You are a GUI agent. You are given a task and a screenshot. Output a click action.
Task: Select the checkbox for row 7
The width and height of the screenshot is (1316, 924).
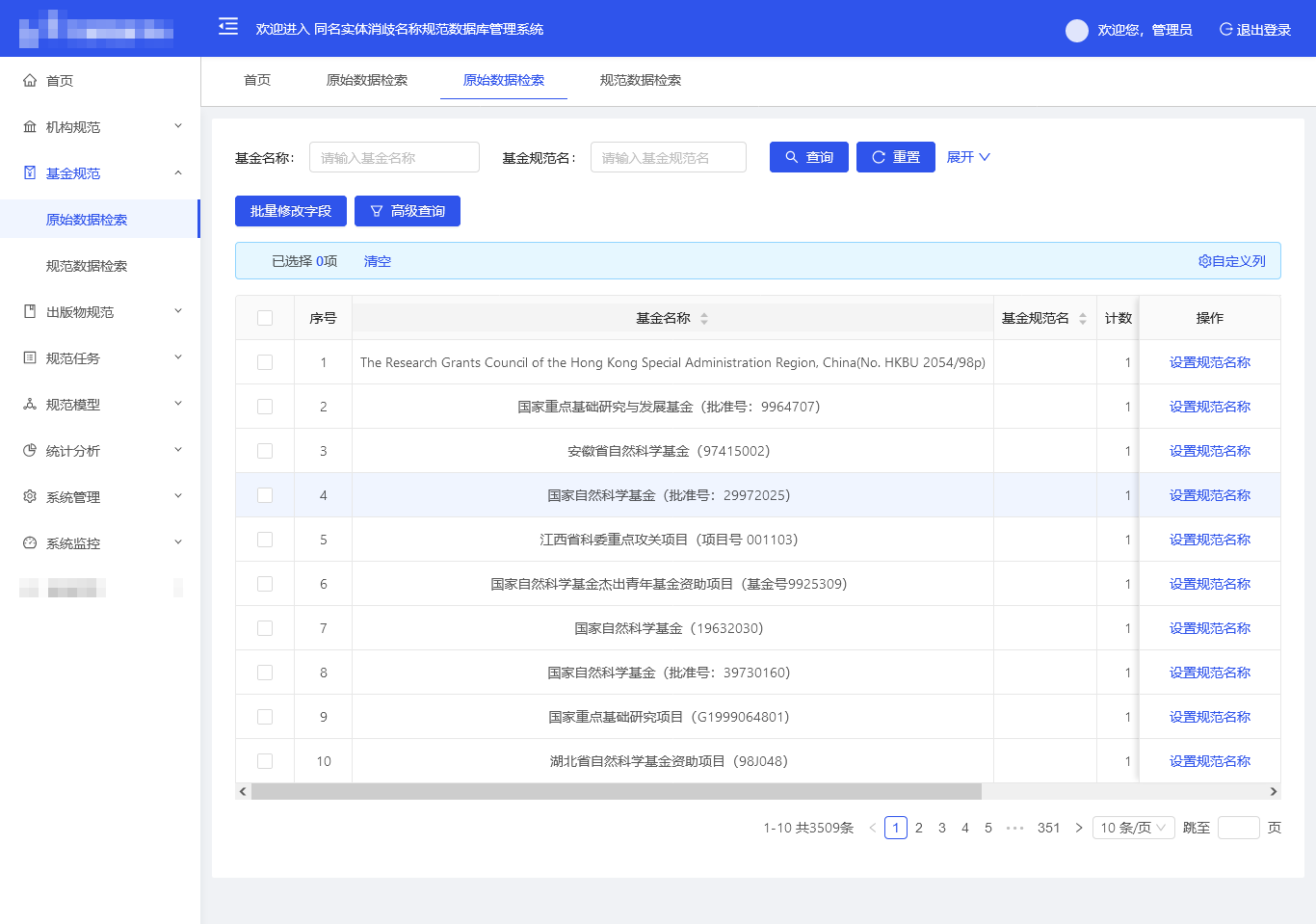coord(265,628)
